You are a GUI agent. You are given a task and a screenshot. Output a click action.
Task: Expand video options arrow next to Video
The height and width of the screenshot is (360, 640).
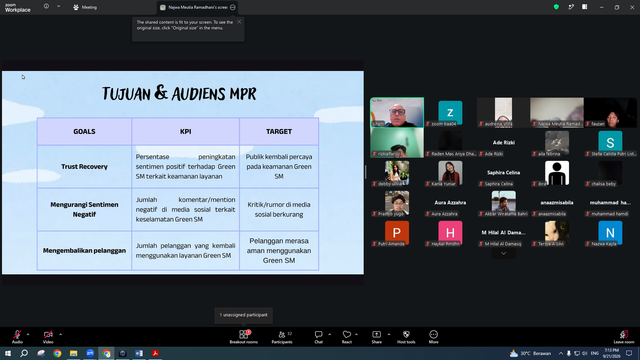coord(60,334)
